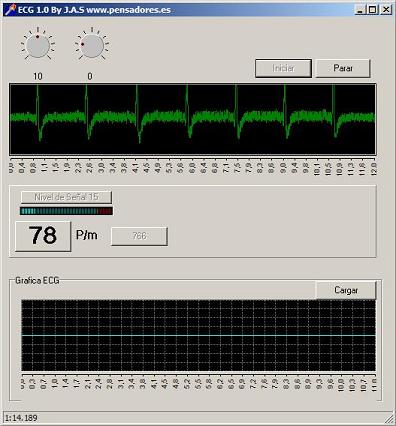This screenshot has height=426, width=396.
Task: Load a recording with the Cargar button
Action: (346, 290)
